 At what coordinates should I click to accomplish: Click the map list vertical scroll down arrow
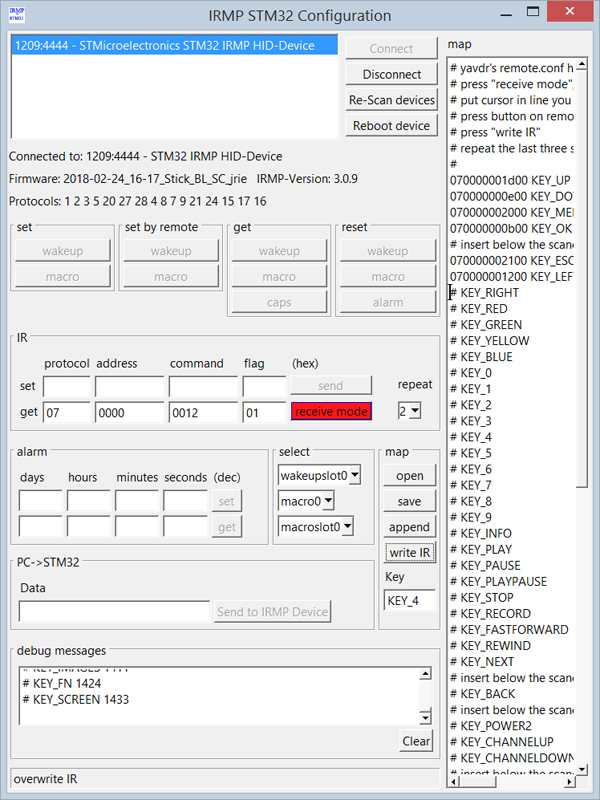coord(582,769)
